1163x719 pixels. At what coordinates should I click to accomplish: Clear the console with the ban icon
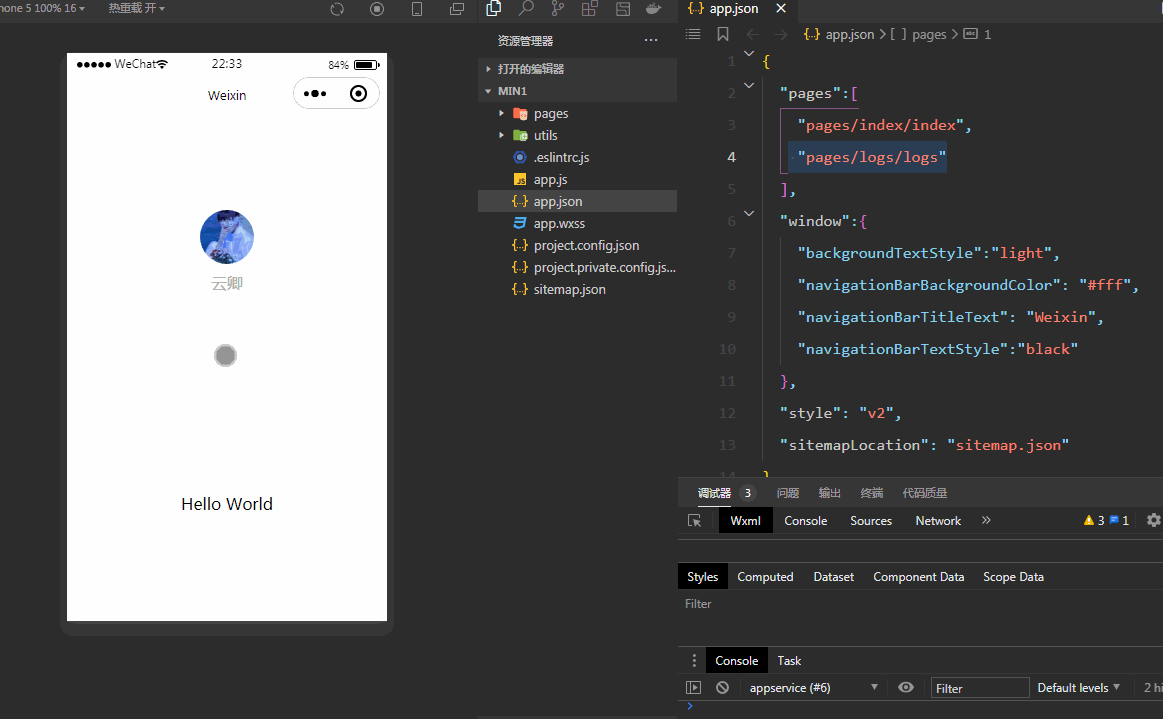pos(722,688)
